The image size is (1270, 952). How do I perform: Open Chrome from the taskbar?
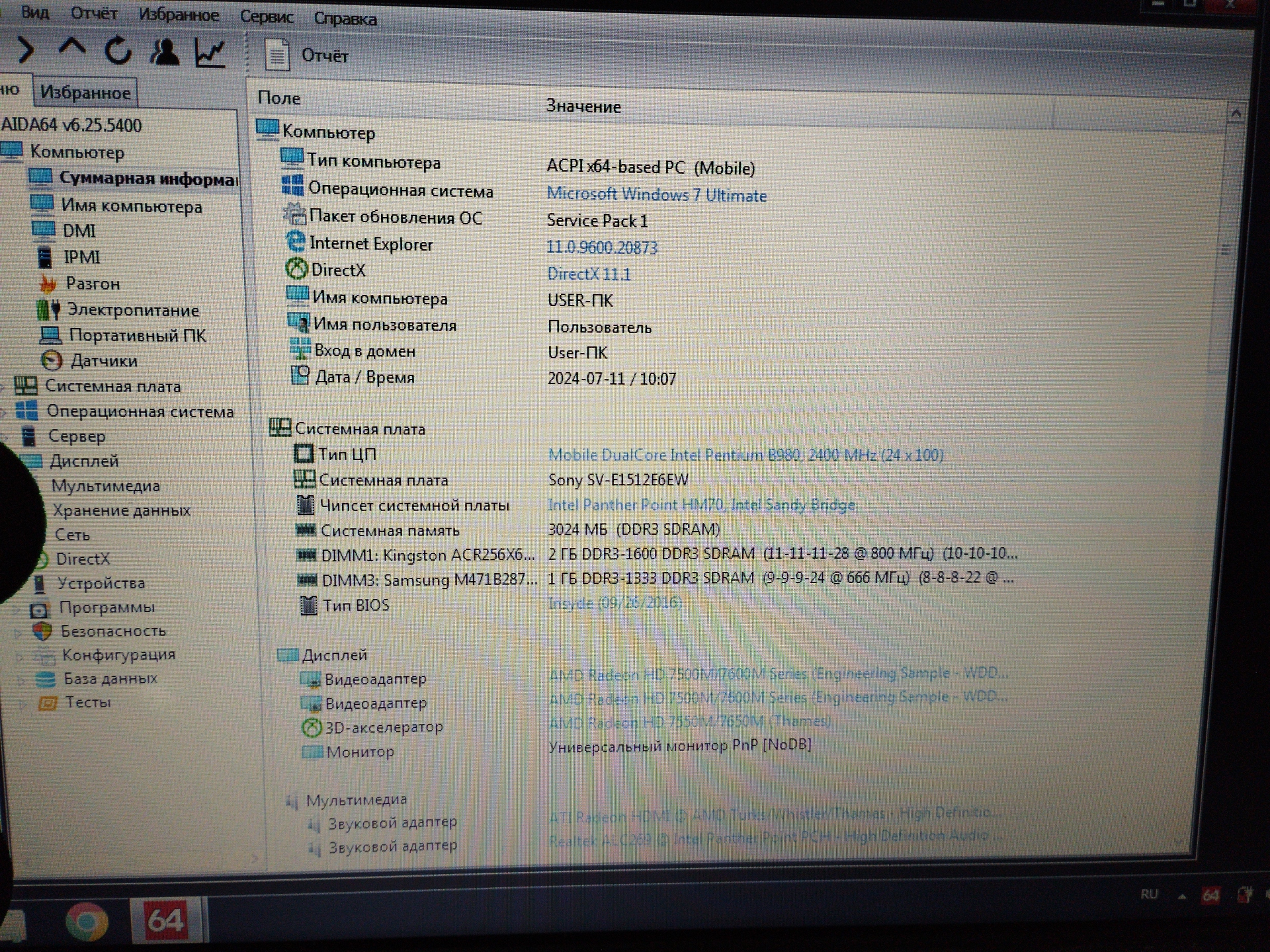pos(87,922)
